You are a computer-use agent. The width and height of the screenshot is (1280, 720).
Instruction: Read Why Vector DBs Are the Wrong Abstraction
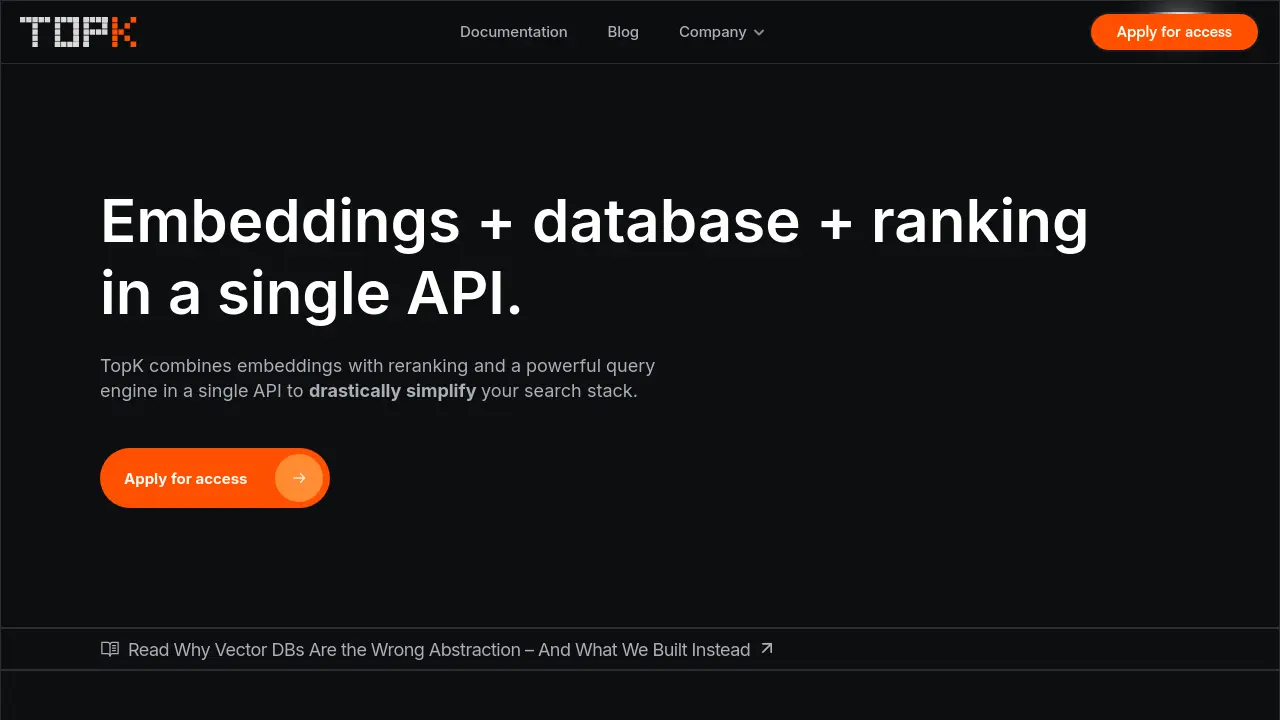[439, 650]
